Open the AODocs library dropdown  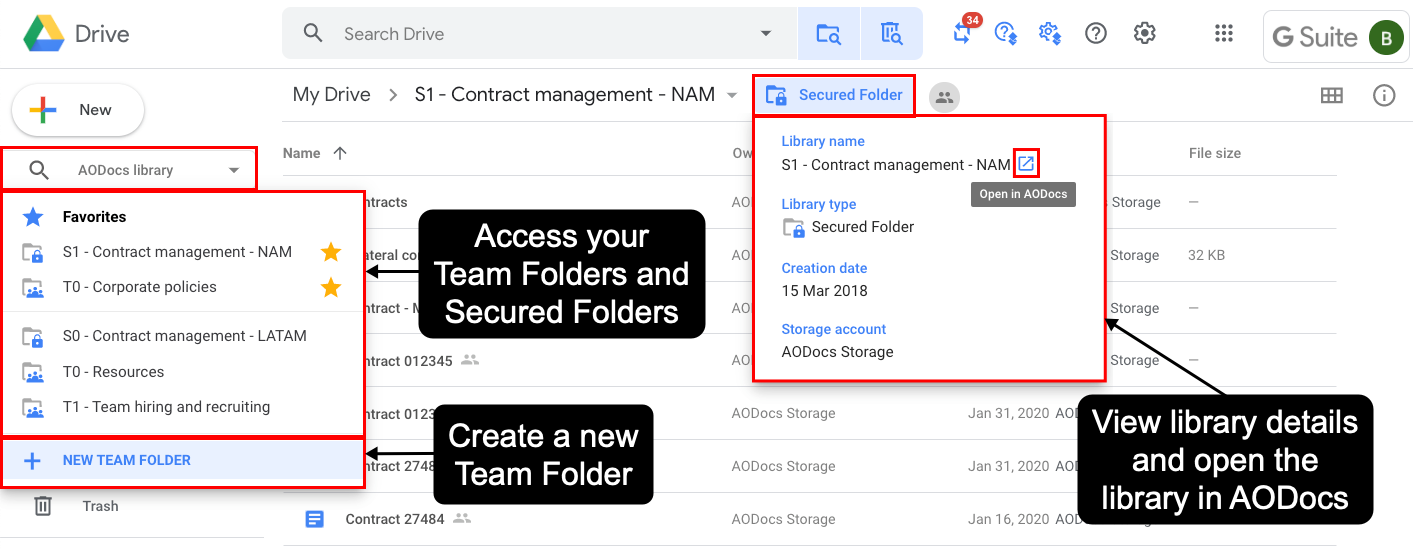tap(234, 170)
